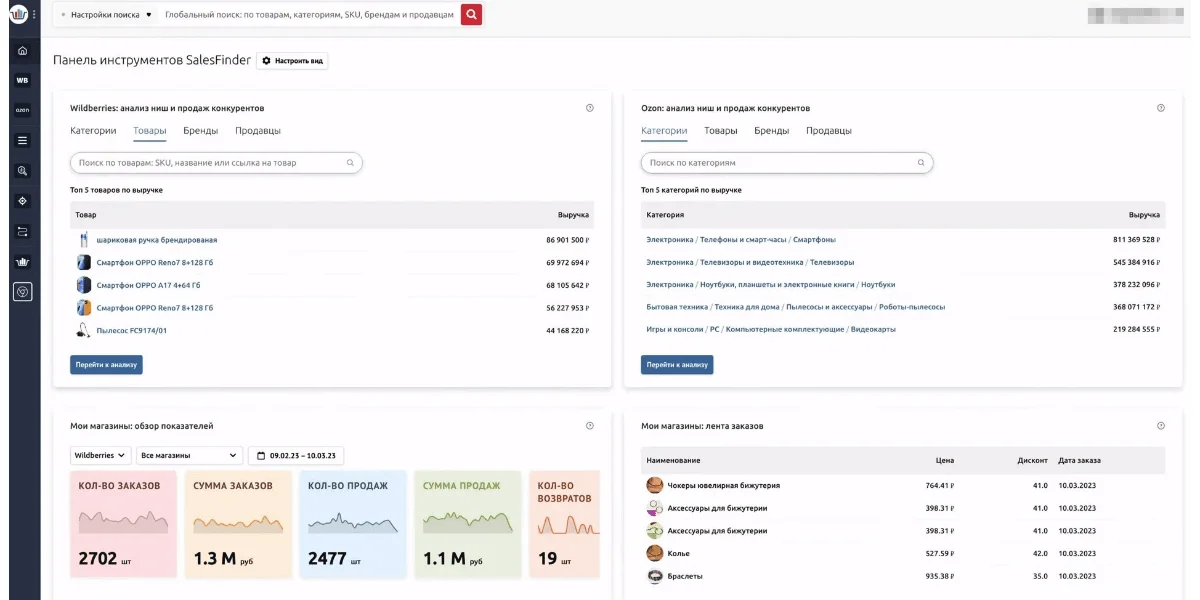
Task: Click help icon on order feed panel
Action: (1160, 426)
